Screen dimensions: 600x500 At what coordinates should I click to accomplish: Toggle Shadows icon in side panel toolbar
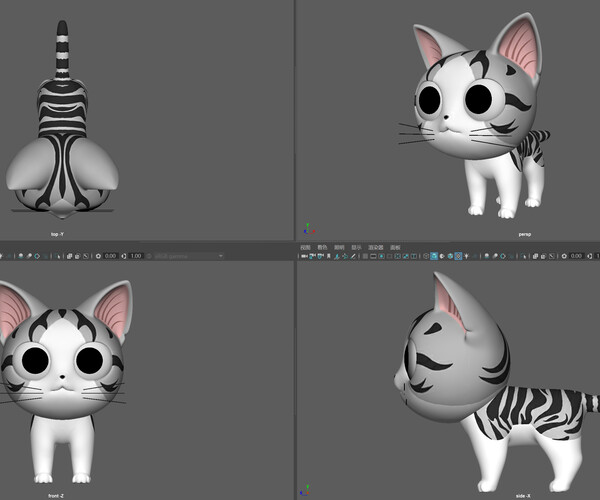coord(475,256)
